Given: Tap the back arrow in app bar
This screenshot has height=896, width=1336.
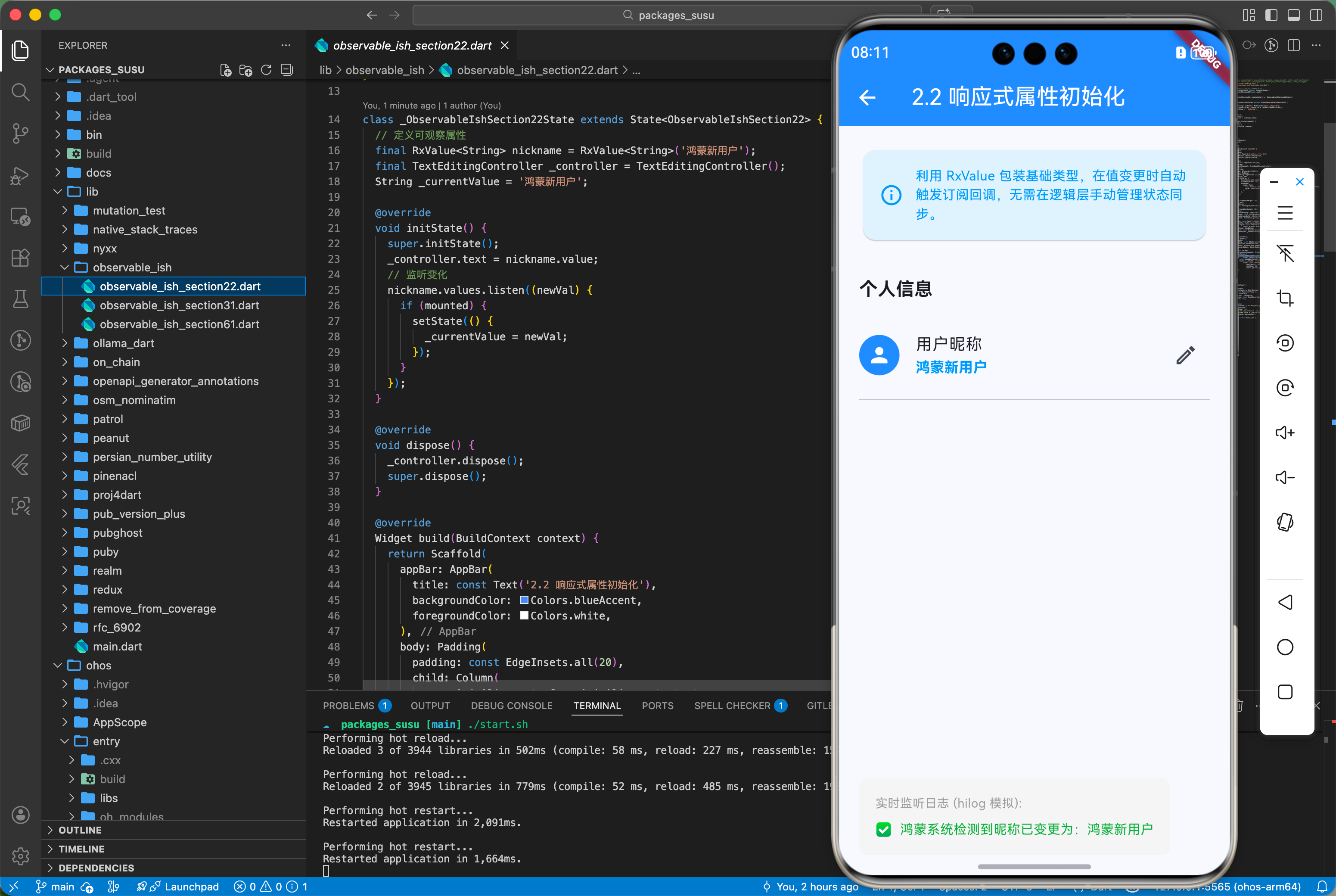Looking at the screenshot, I should [868, 97].
